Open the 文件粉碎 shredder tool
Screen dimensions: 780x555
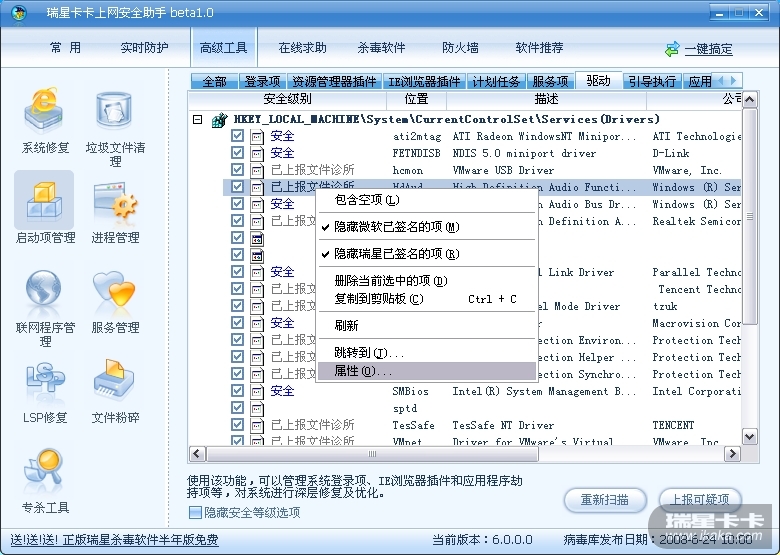coord(114,380)
